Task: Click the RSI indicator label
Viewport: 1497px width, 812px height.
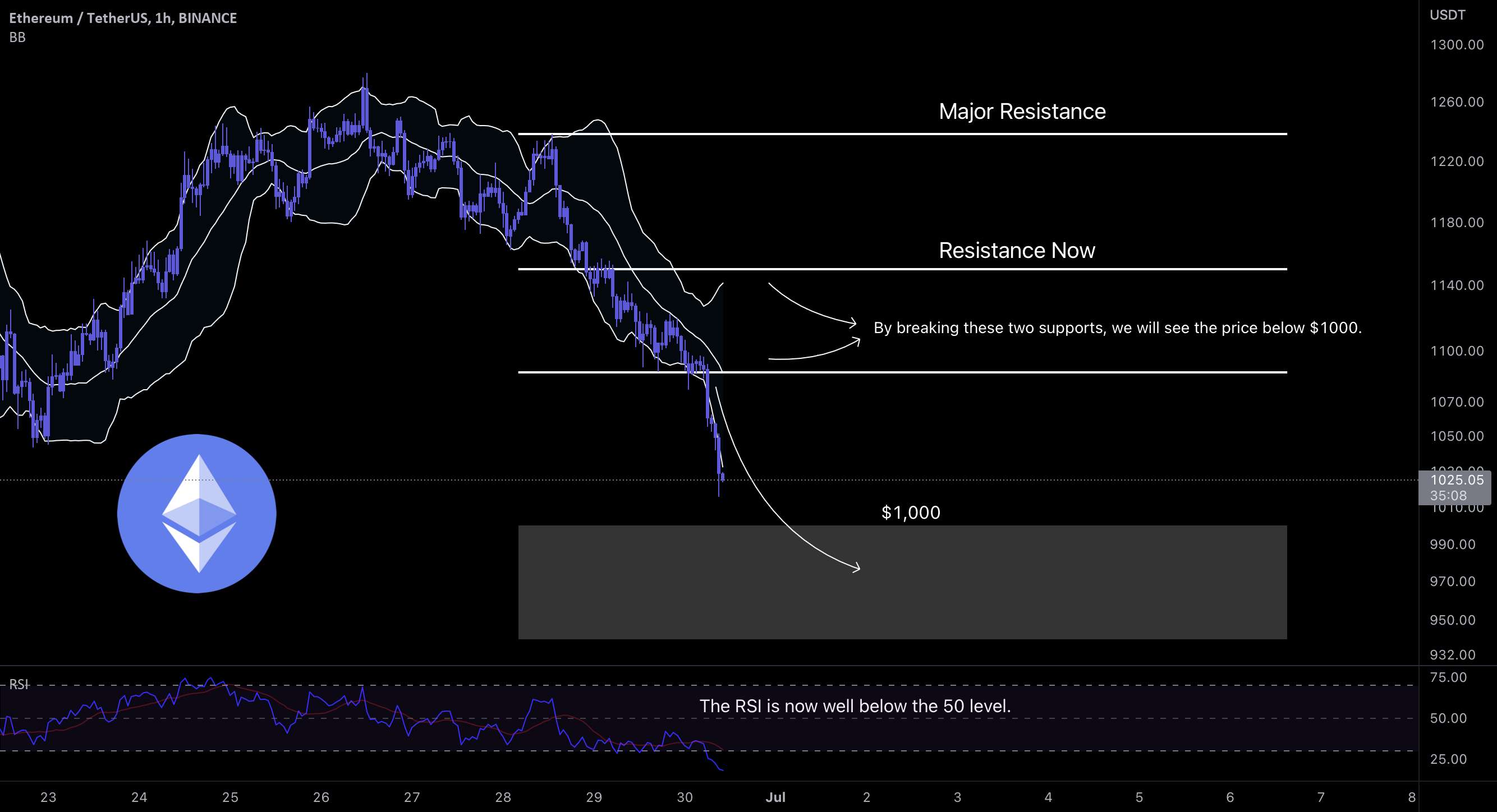Action: (x=19, y=684)
